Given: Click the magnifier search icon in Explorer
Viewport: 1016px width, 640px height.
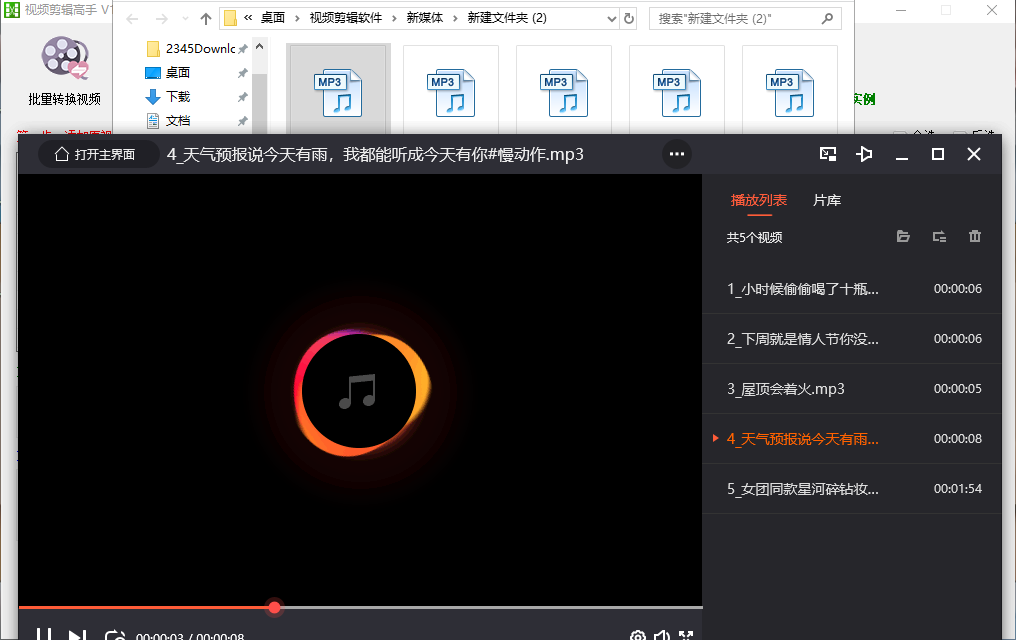Looking at the screenshot, I should coord(827,19).
